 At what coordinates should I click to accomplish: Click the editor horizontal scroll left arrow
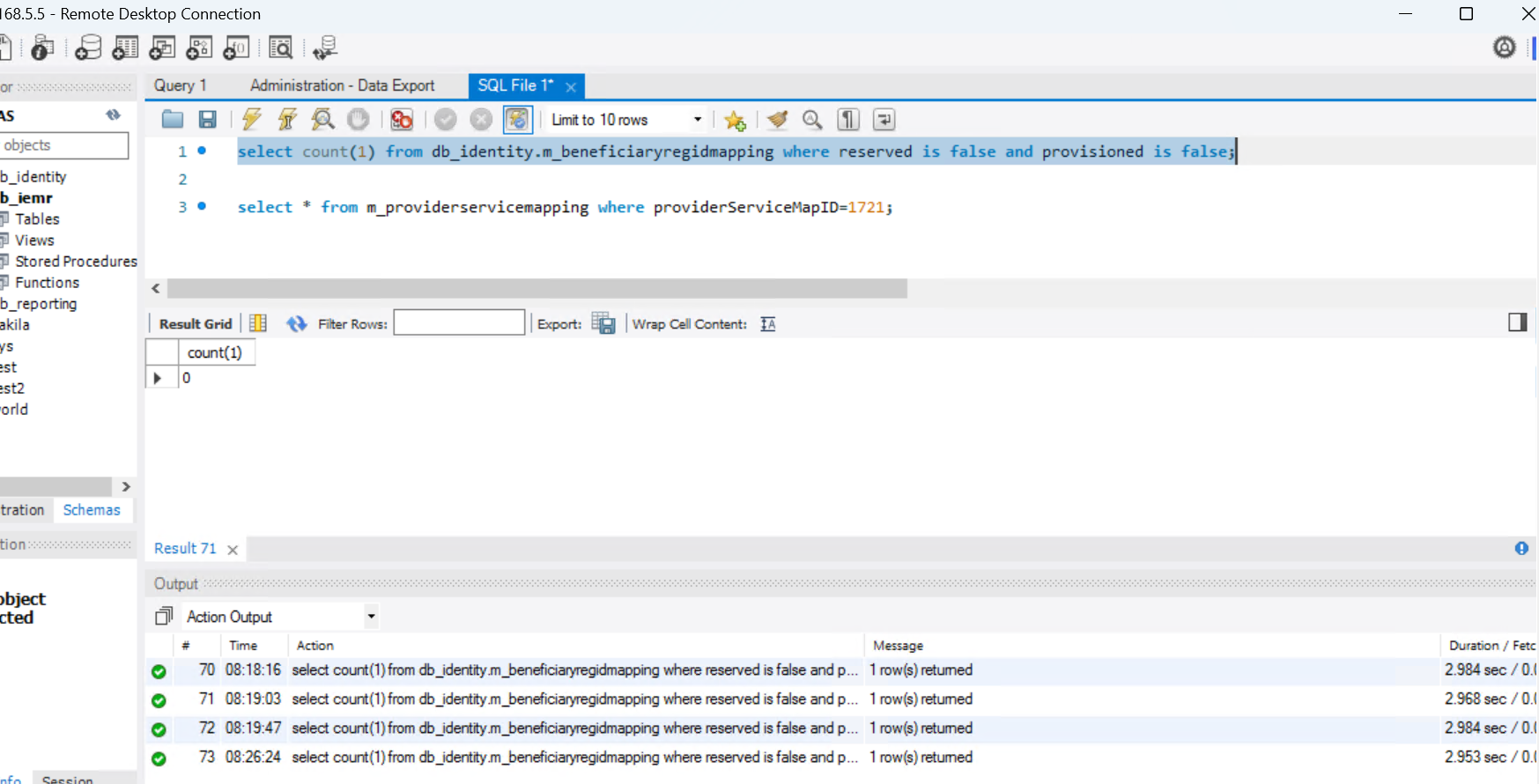coord(156,289)
